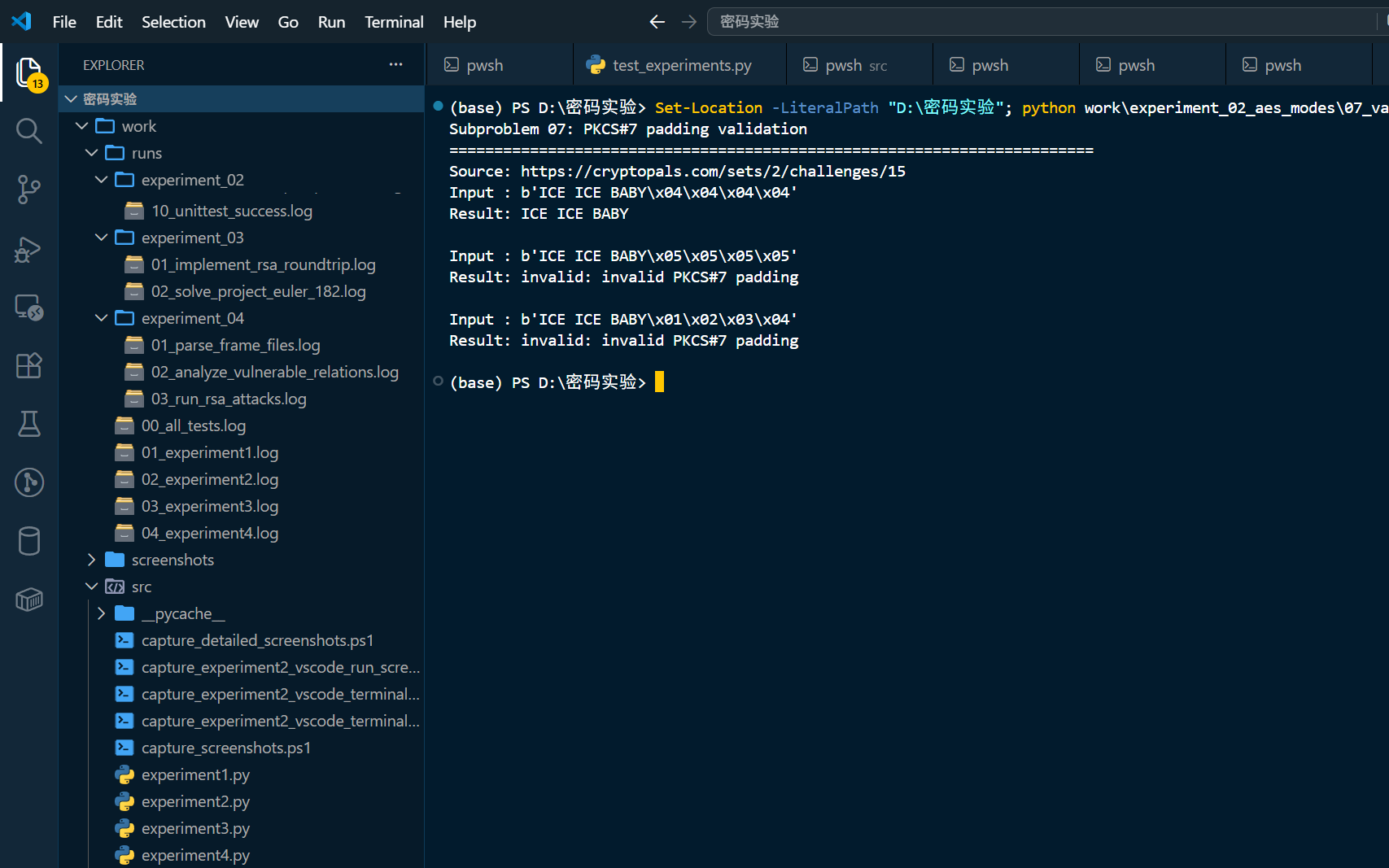Open the Explorer view icon
Viewport: 1389px width, 868px height.
[29, 73]
